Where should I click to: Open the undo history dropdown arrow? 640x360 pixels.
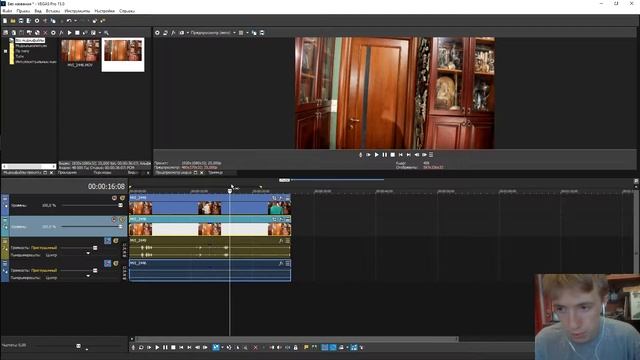pos(75,21)
